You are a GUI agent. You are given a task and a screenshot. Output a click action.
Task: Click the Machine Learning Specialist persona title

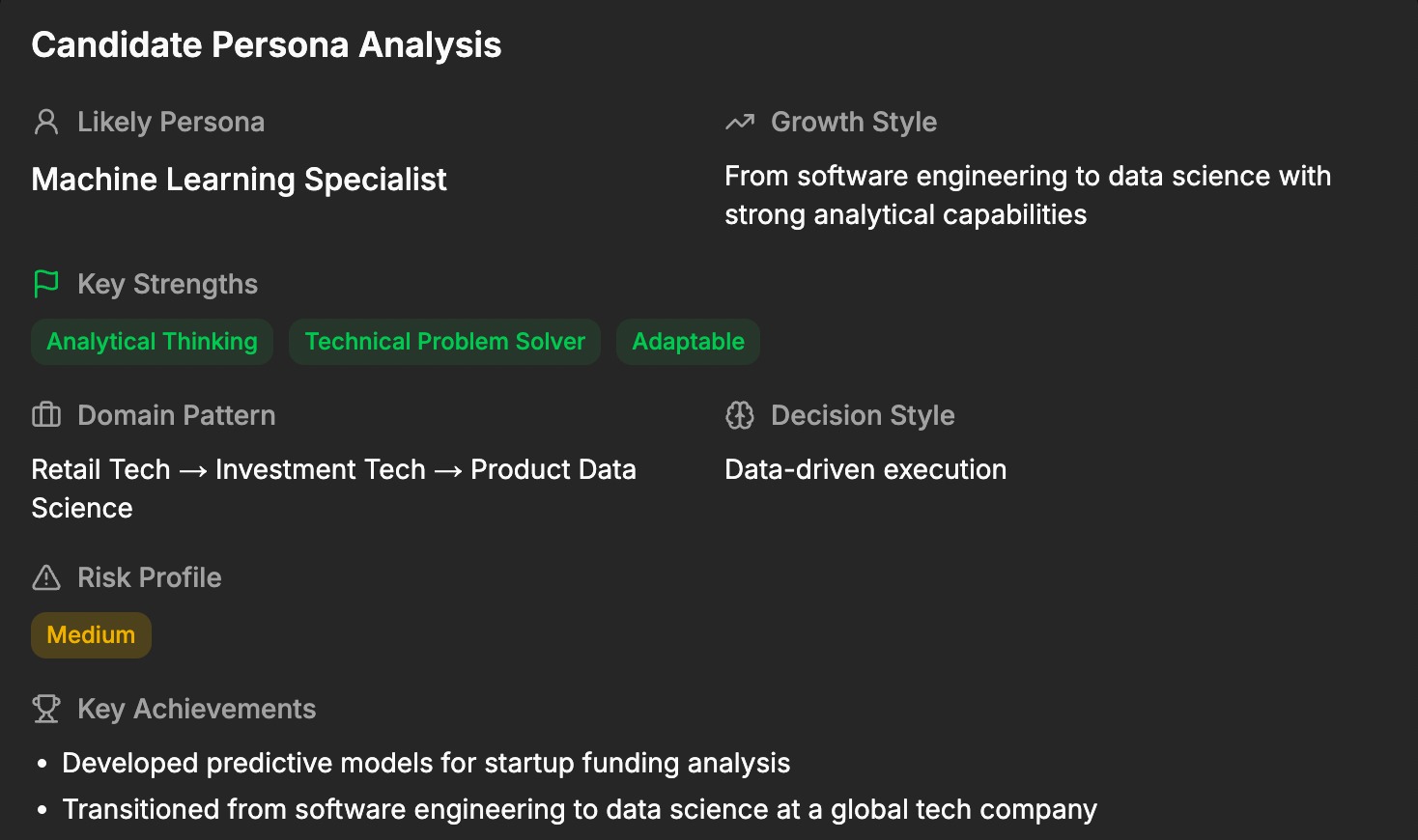coord(240,180)
